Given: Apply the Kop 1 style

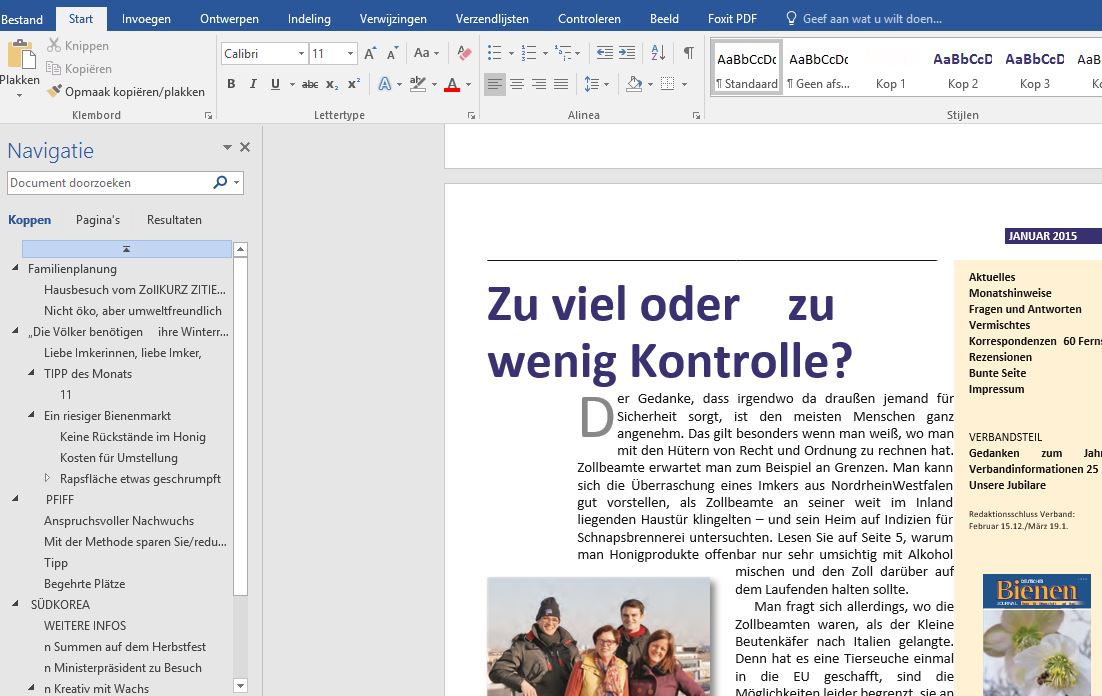Looking at the screenshot, I should [890, 67].
